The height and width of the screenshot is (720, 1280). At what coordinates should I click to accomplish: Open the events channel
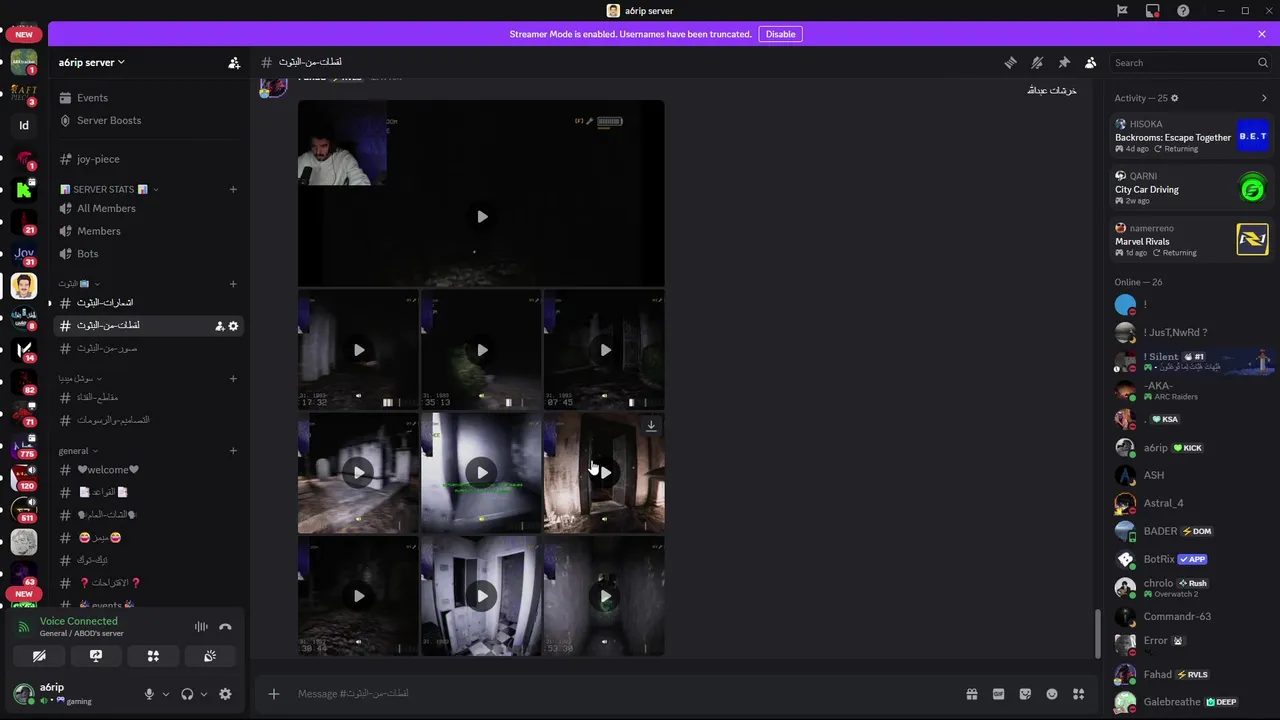pos(148,605)
